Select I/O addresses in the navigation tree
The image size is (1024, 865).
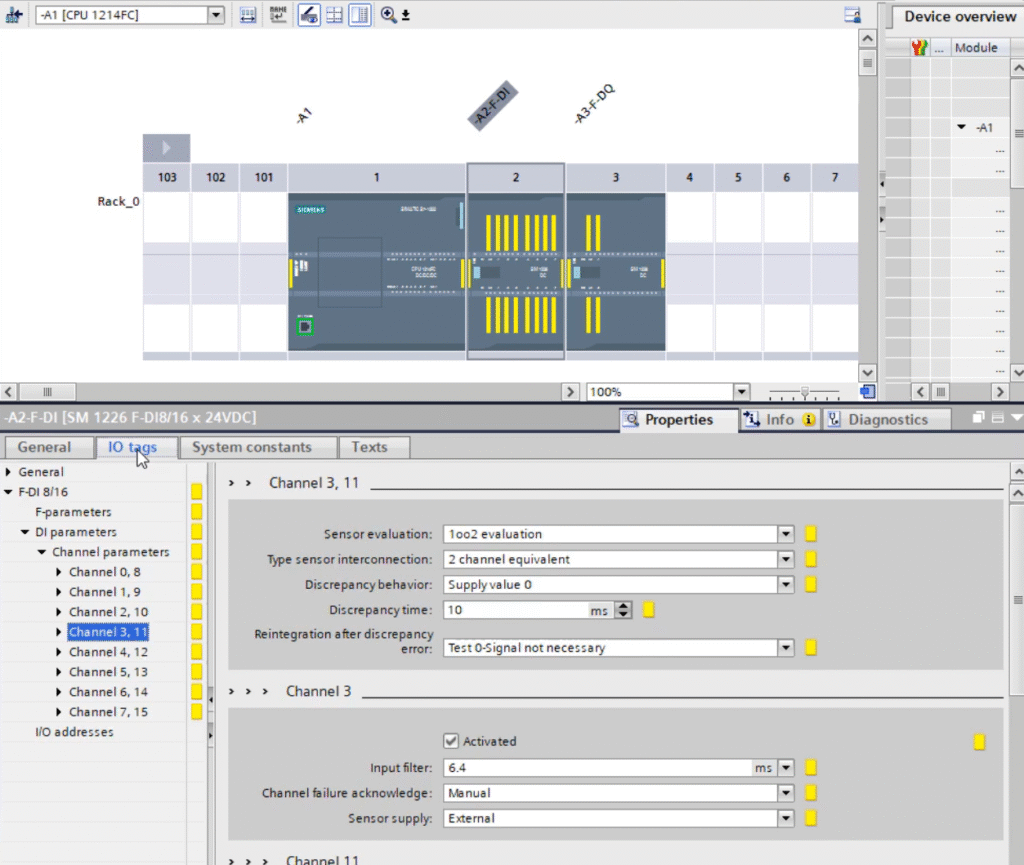click(74, 732)
